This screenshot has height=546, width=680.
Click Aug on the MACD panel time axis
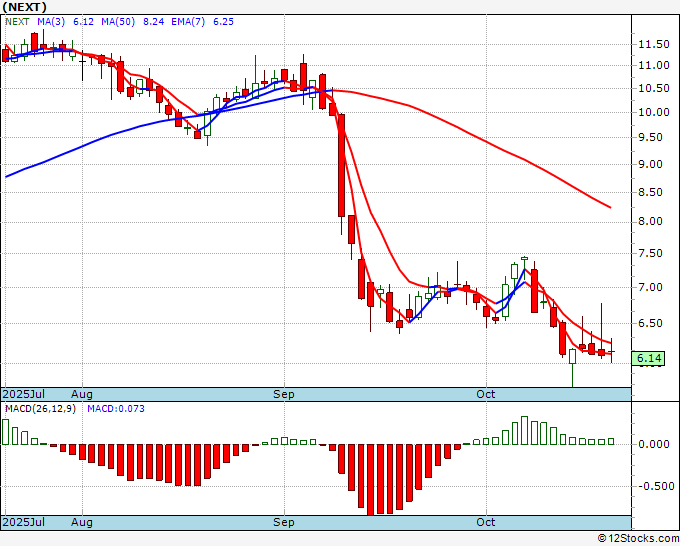click(x=82, y=522)
